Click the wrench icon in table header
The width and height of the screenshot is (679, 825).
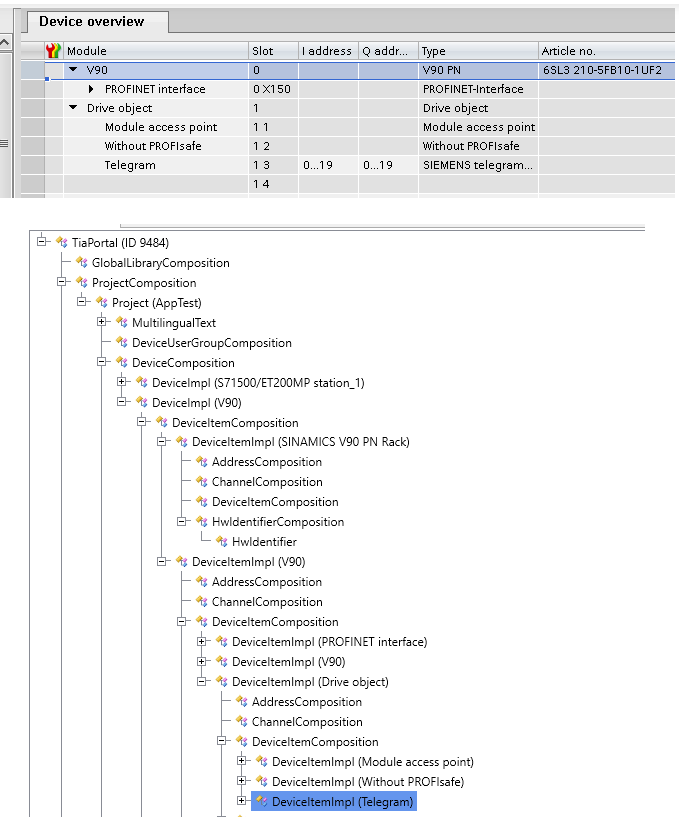pyautogui.click(x=53, y=51)
